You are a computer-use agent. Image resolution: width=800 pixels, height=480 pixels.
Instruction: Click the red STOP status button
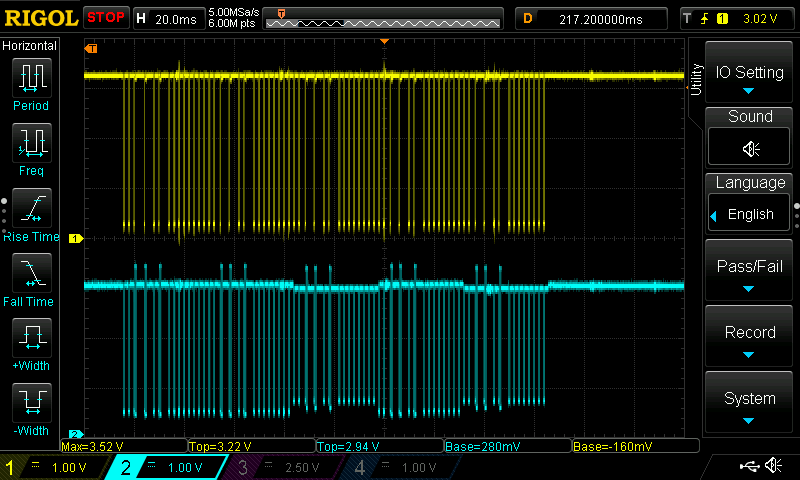(106, 17)
